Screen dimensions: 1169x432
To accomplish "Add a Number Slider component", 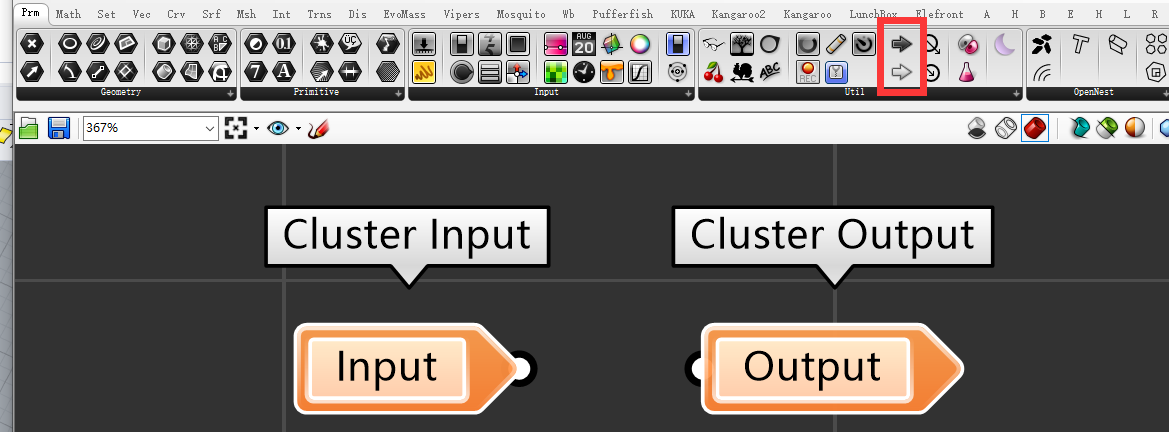I will coord(462,45).
